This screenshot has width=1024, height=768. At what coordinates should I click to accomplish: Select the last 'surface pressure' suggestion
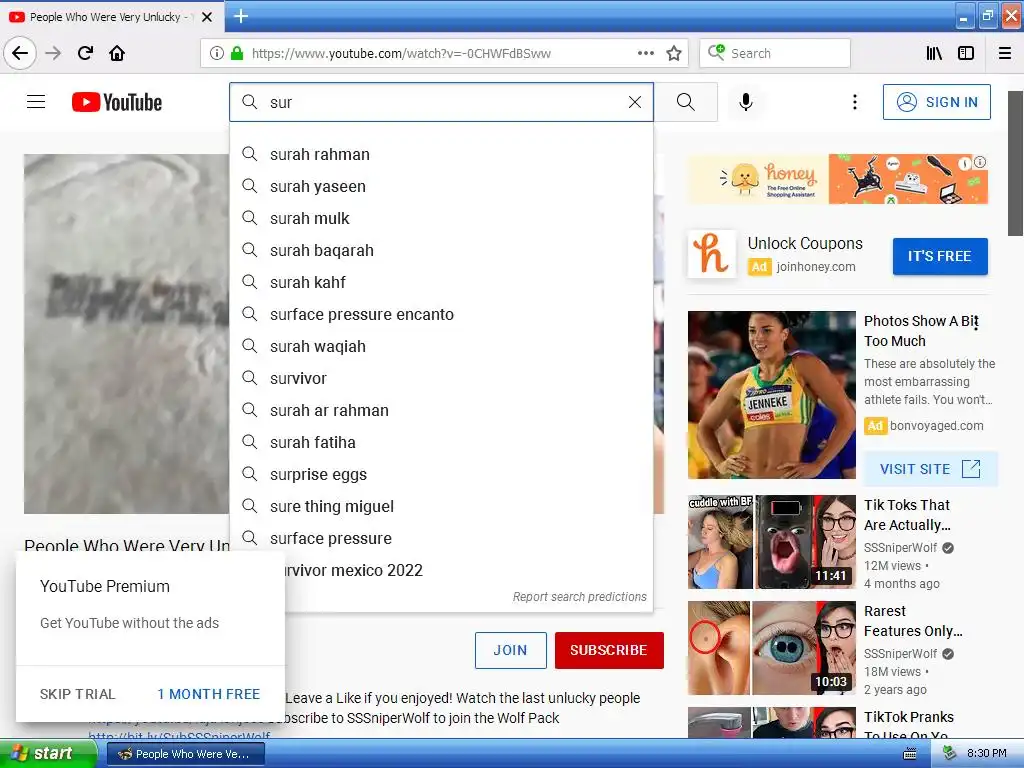coord(441,538)
